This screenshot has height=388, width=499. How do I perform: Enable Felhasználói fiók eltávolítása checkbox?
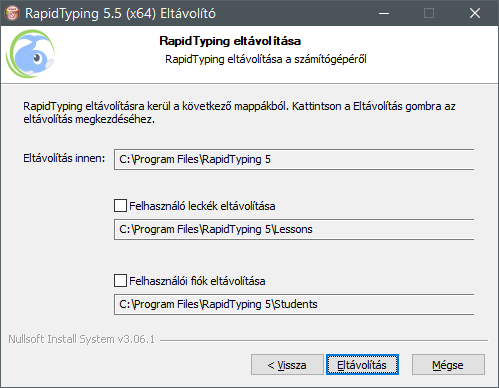tap(120, 281)
